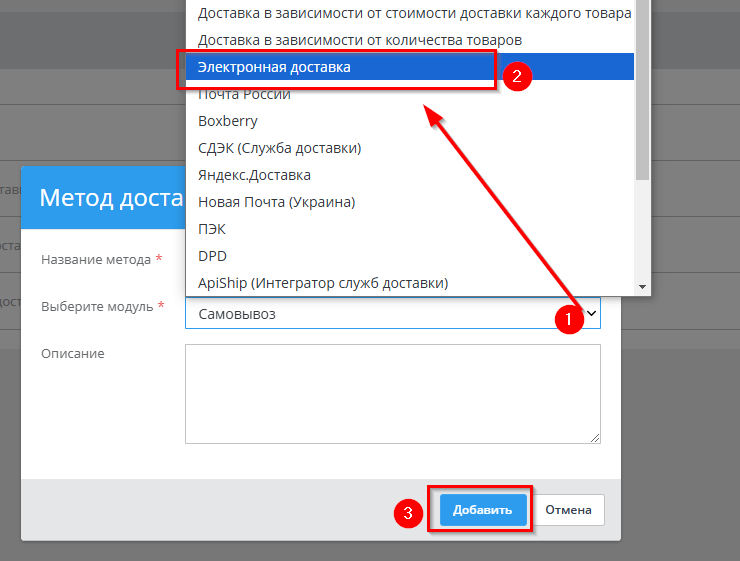This screenshot has height=561, width=740.
Task: Select Новая Почта (Украина) option
Action: click(x=277, y=202)
